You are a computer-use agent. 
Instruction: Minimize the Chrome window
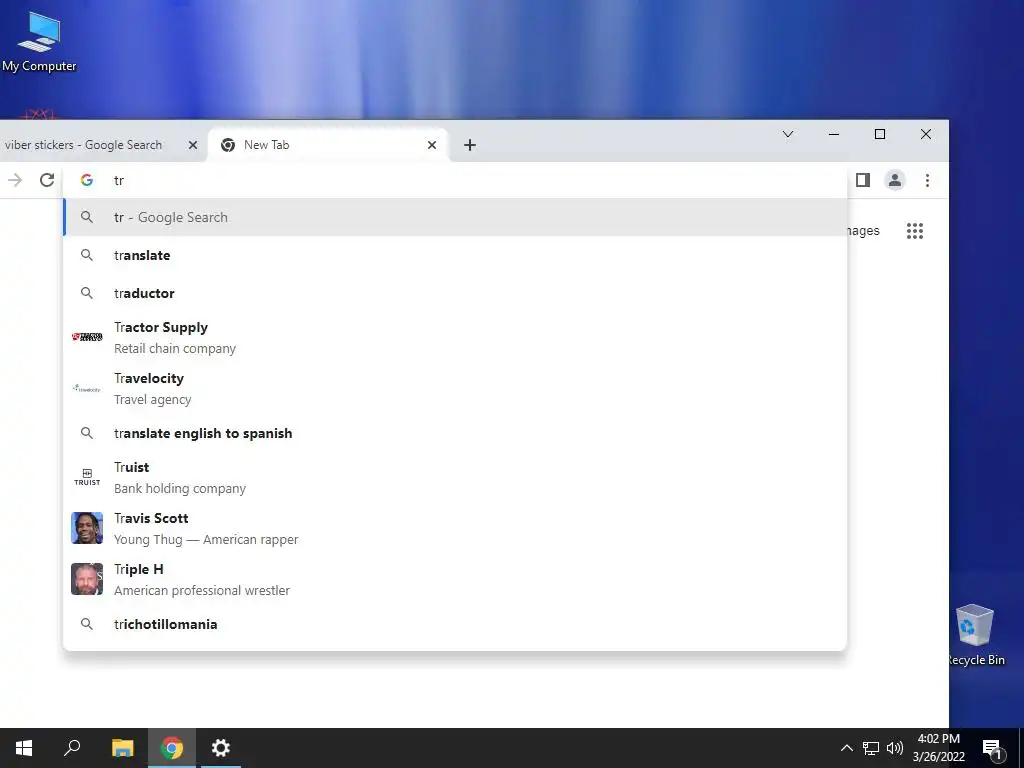point(833,134)
